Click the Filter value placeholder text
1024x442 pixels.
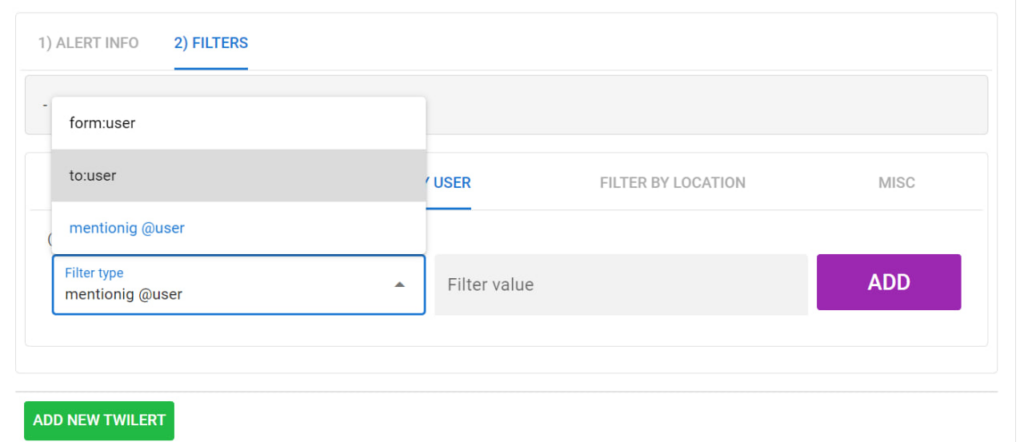490,285
